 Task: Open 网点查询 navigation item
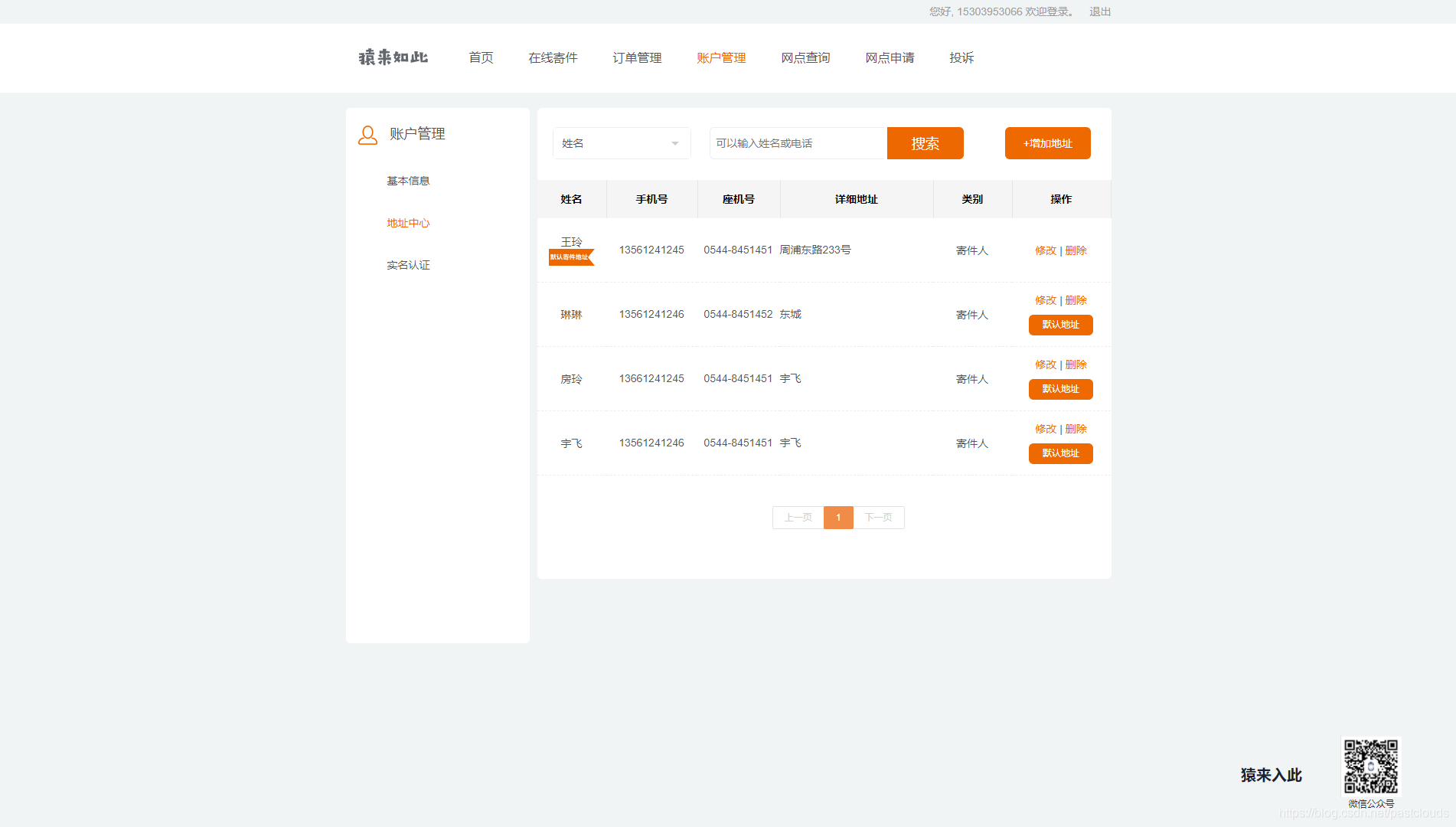coord(805,57)
